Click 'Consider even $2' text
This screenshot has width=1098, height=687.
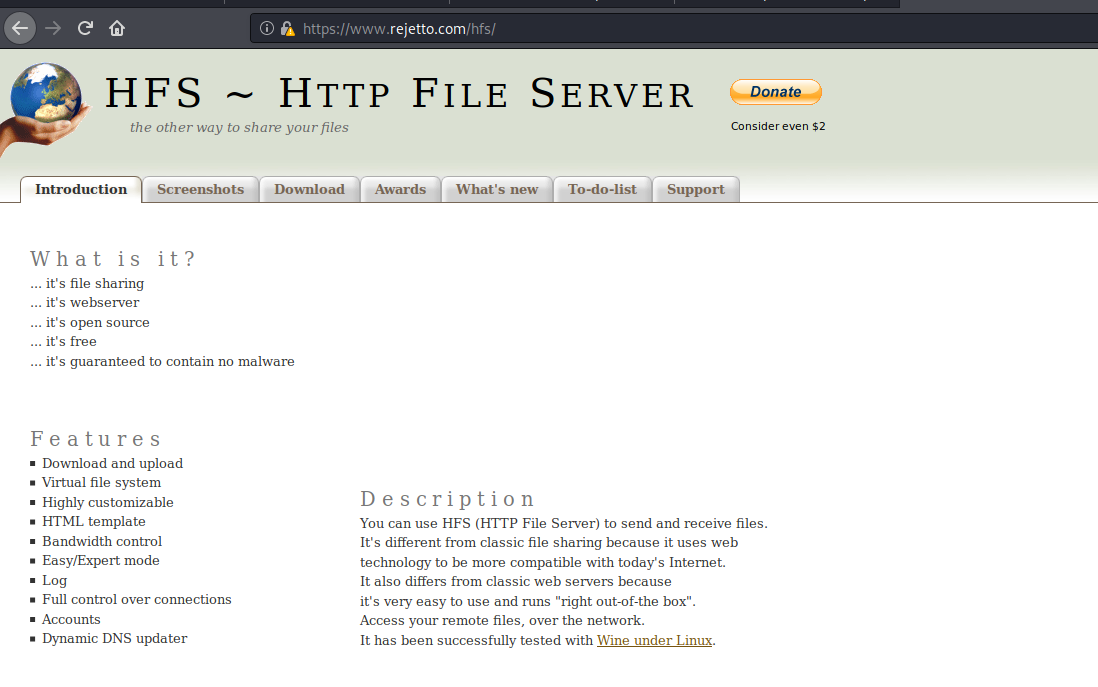point(778,127)
